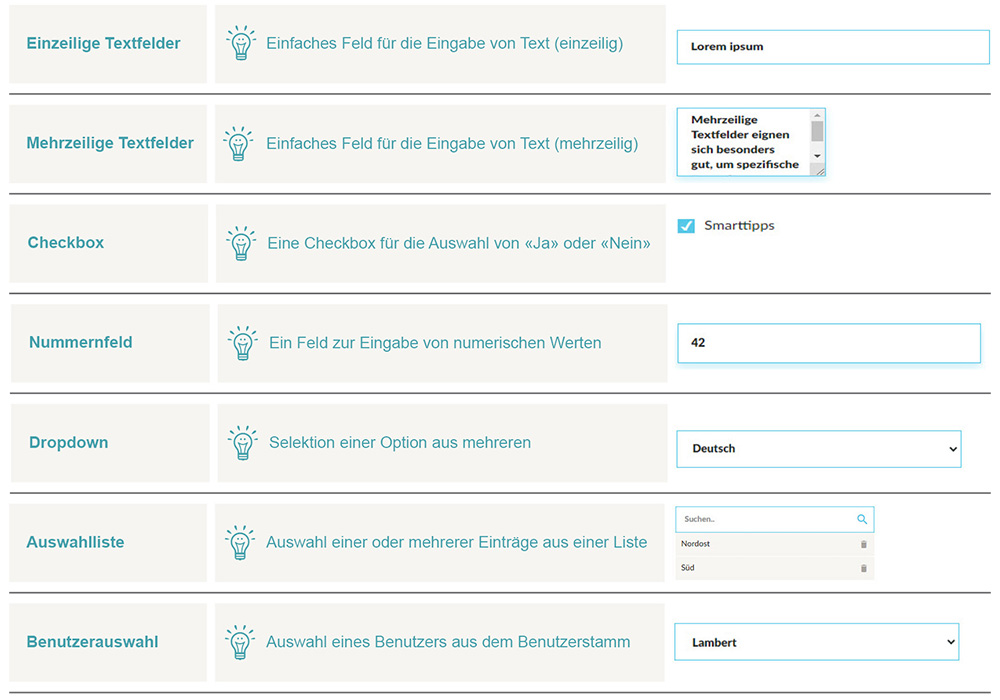Click the magnifier icon in Suchen field

click(x=862, y=520)
